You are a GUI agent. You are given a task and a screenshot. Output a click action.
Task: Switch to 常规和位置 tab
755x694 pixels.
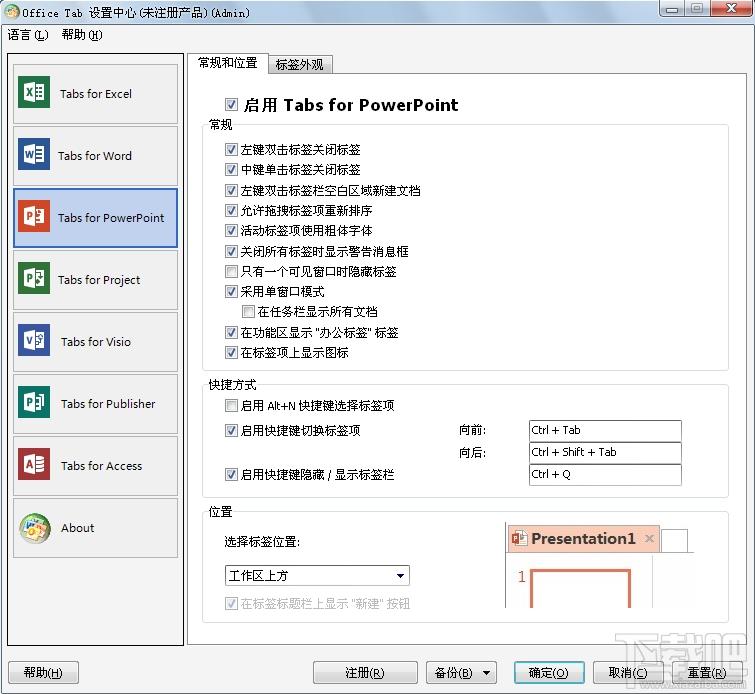pyautogui.click(x=228, y=63)
